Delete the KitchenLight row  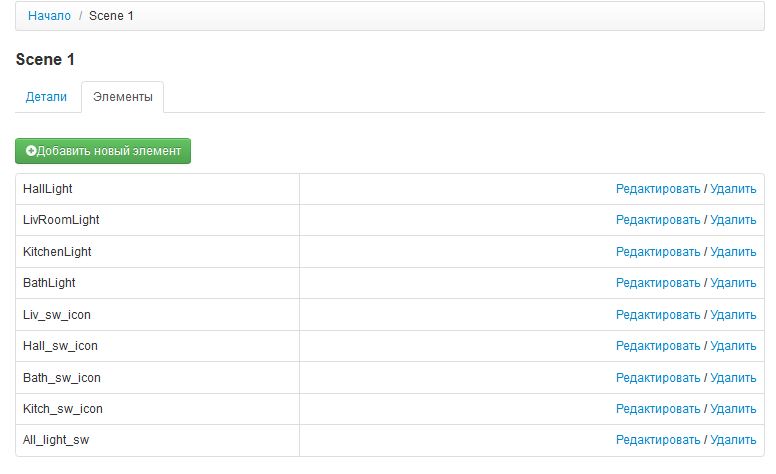[x=733, y=252]
